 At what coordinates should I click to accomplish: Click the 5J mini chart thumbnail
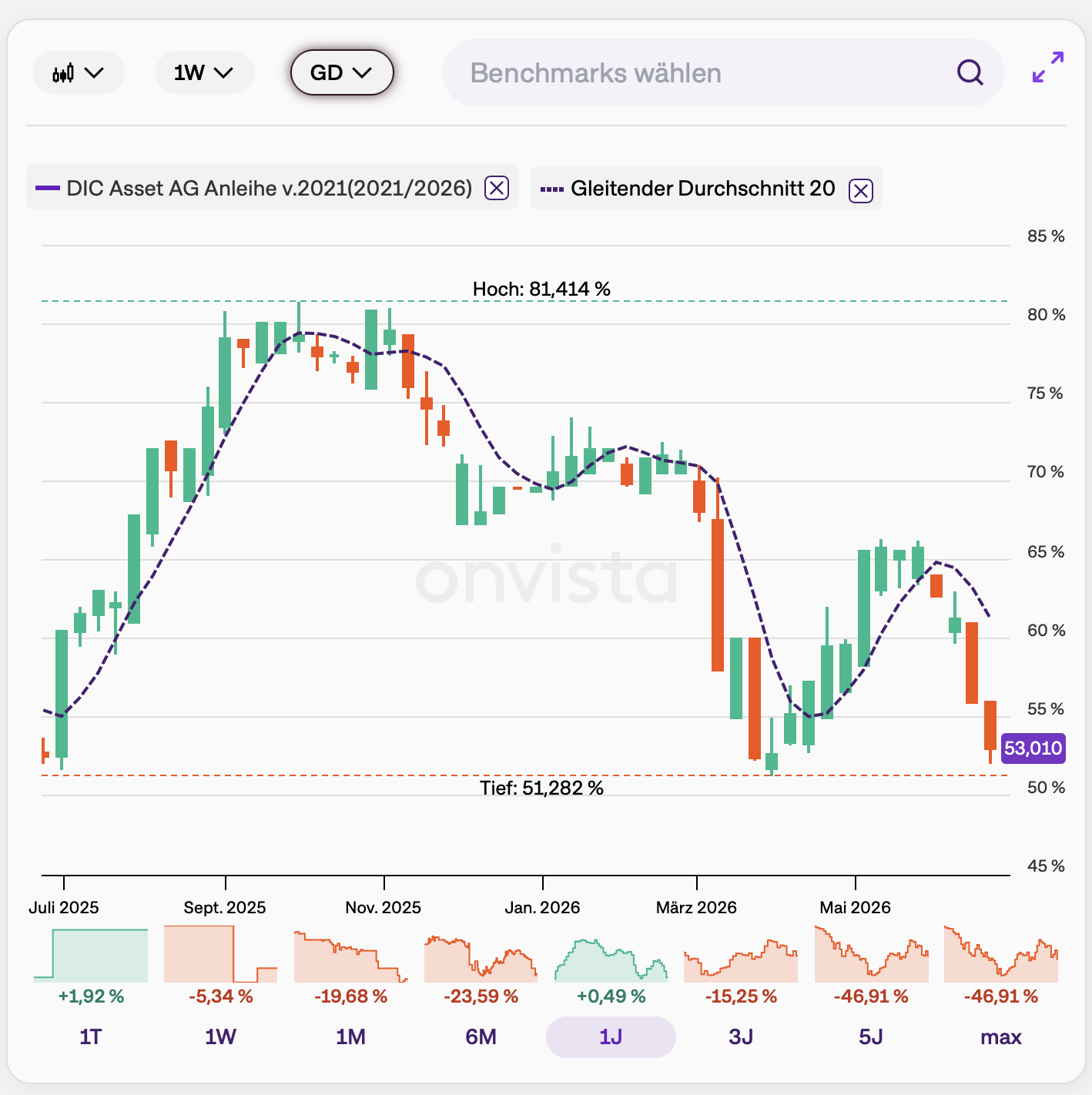871,954
